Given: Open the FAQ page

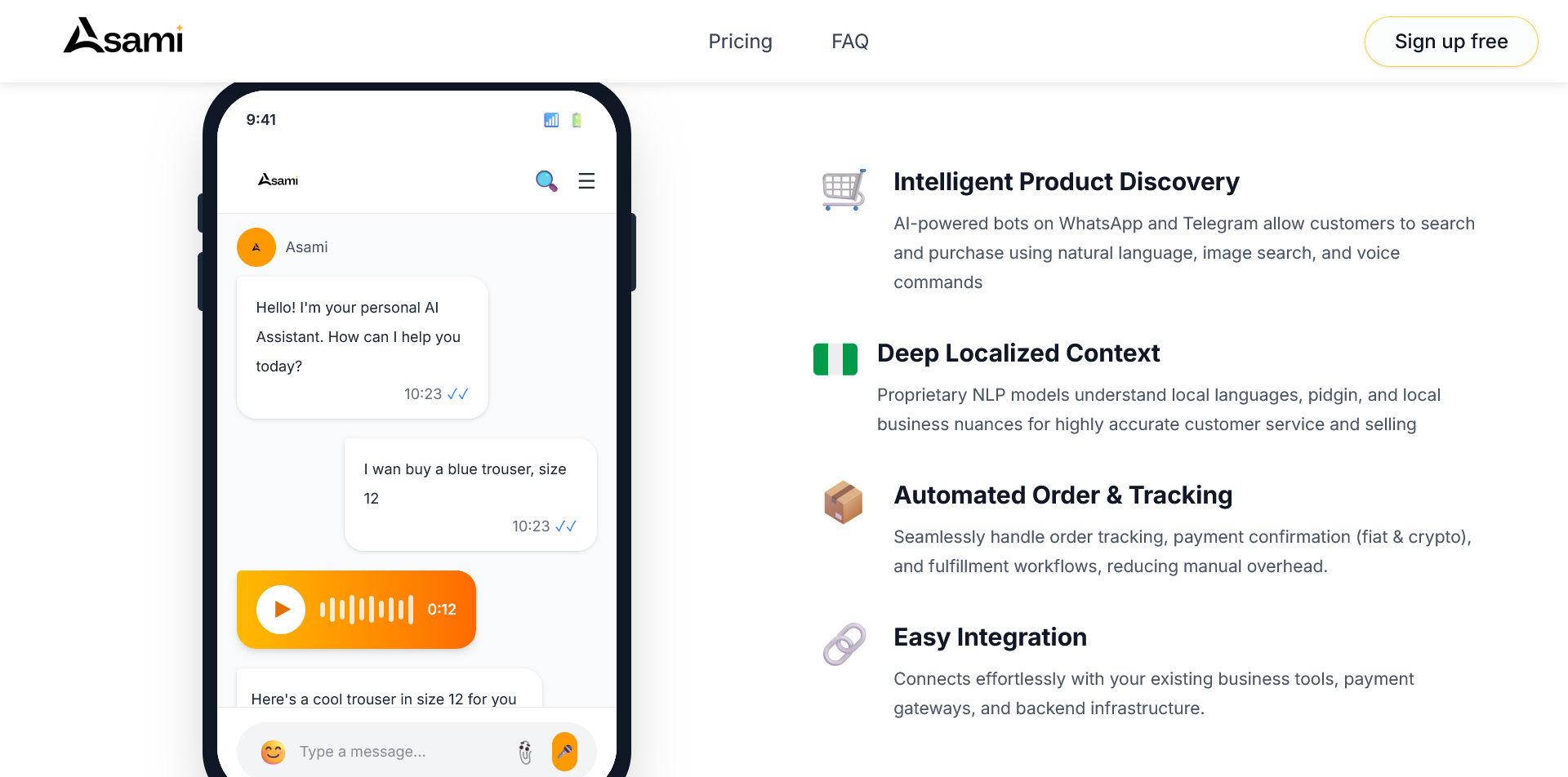Looking at the screenshot, I should click(849, 42).
